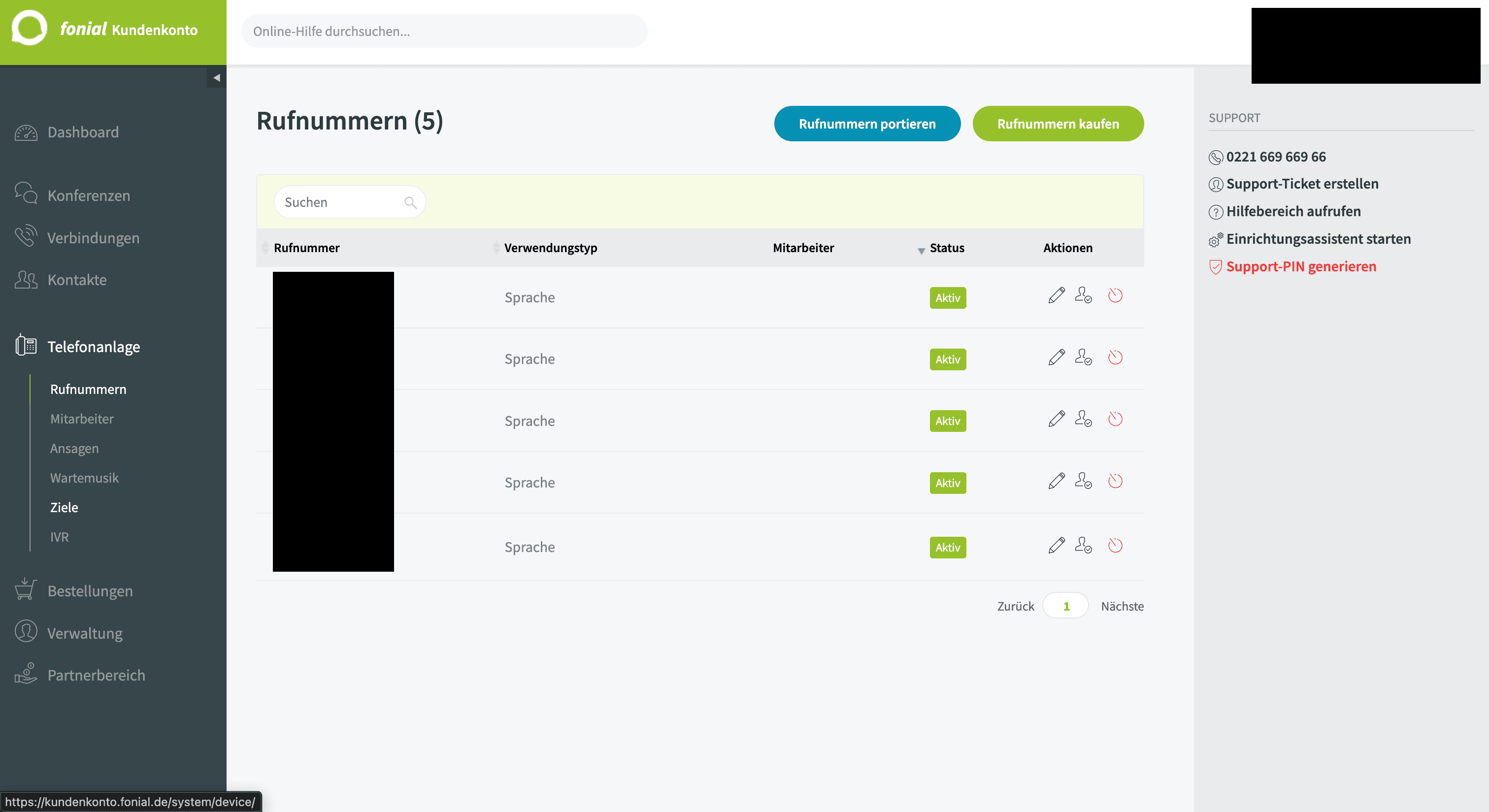Click the Rufnummern kaufen button
The image size is (1489, 812).
point(1058,124)
